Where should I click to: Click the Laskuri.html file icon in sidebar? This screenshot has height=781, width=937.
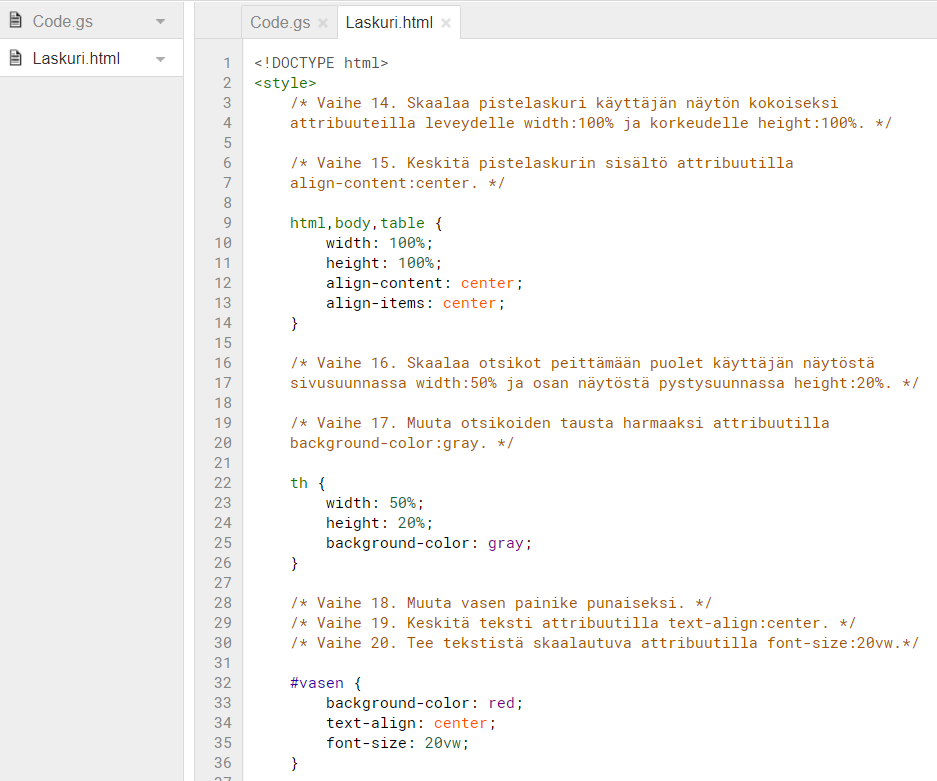(x=15, y=59)
